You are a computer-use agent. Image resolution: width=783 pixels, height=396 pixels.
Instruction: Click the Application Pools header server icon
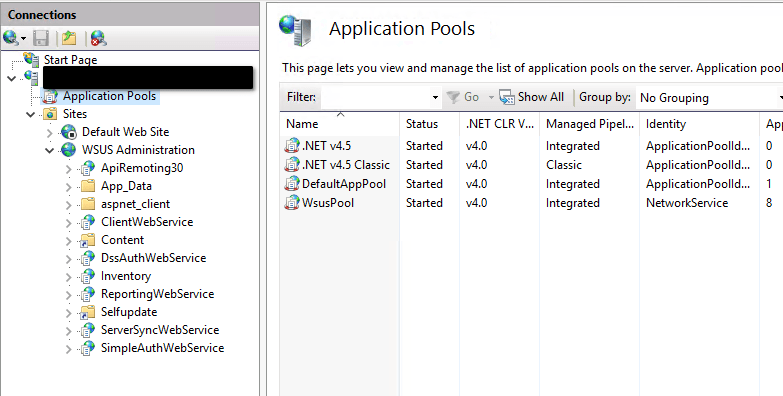point(296,31)
